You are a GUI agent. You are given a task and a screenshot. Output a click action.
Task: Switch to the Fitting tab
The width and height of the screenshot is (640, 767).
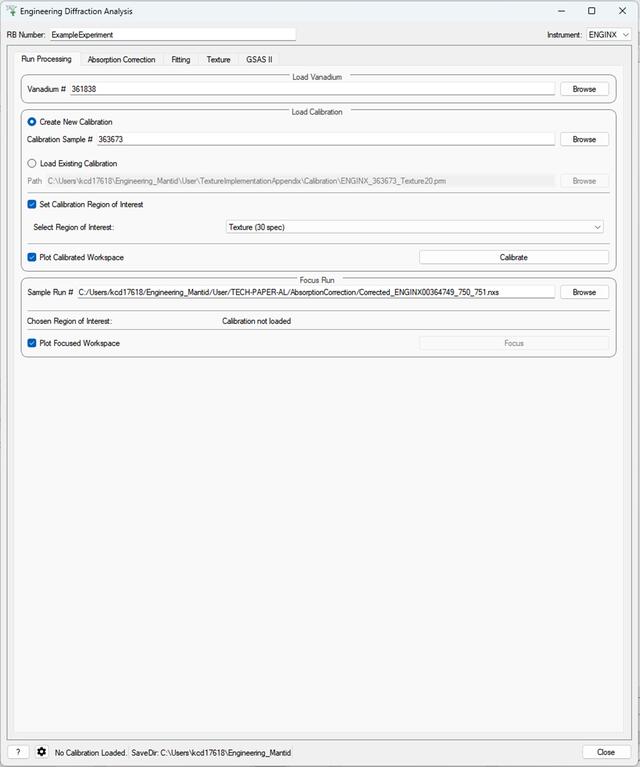(x=181, y=60)
